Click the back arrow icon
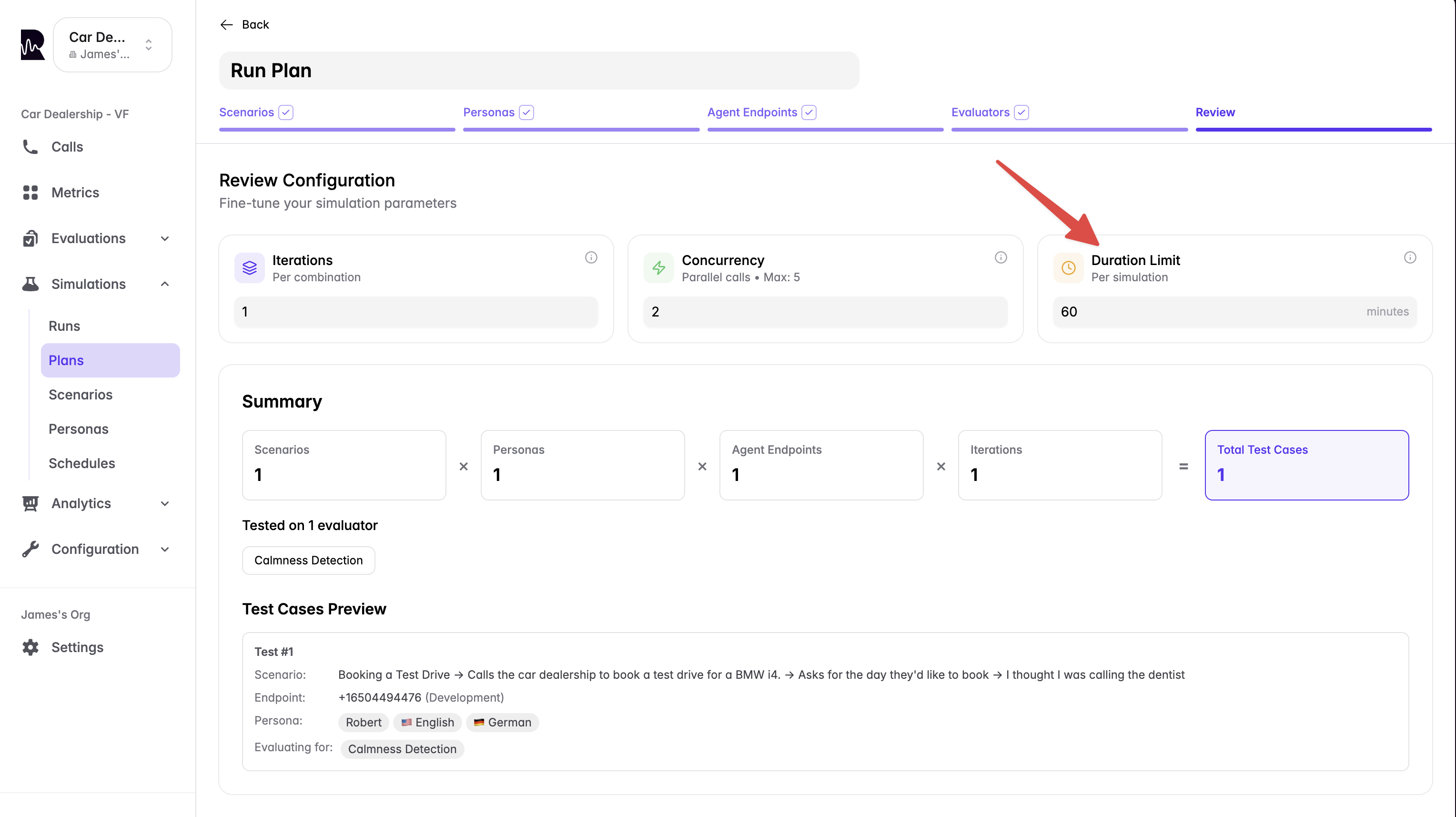The width and height of the screenshot is (1456, 817). pos(226,25)
